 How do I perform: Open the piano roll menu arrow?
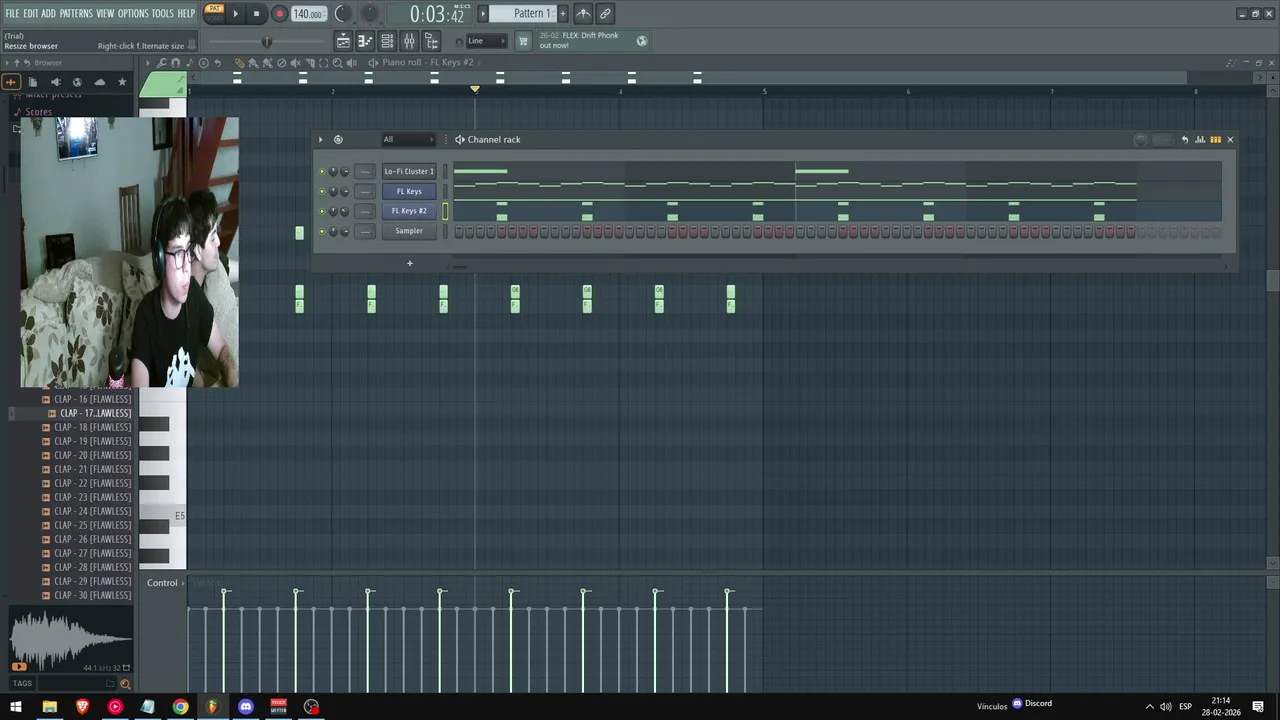[x=148, y=63]
